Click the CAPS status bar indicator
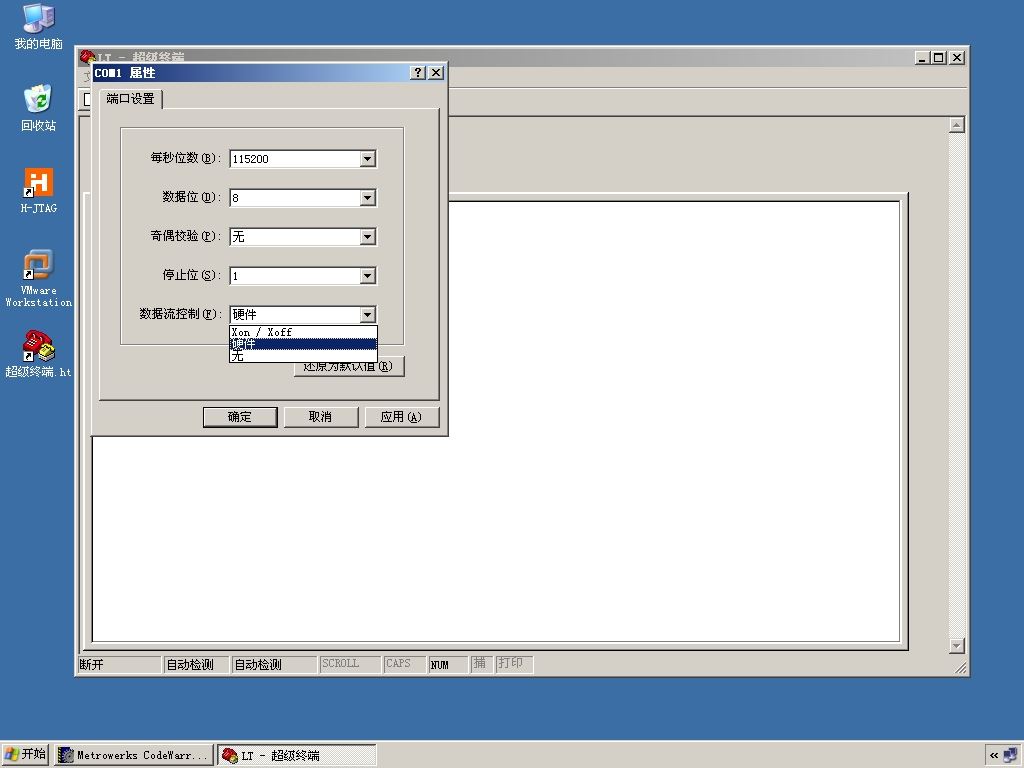 (x=404, y=664)
